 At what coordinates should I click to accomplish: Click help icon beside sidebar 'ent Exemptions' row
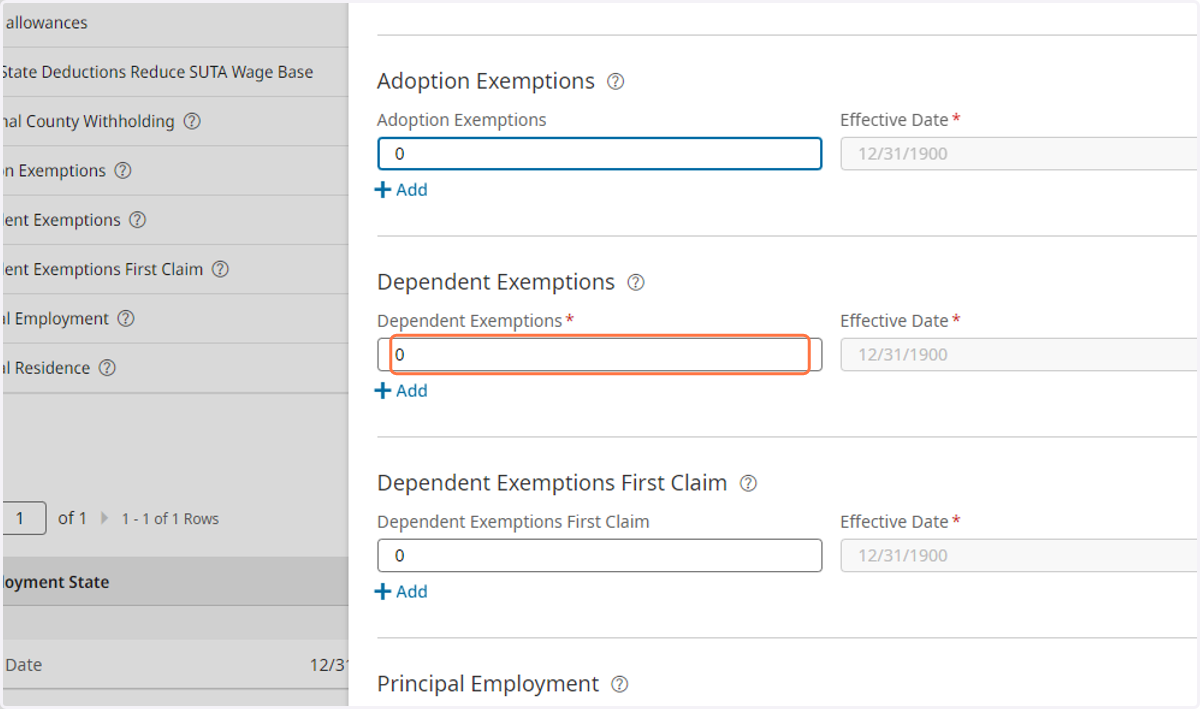coord(138,220)
